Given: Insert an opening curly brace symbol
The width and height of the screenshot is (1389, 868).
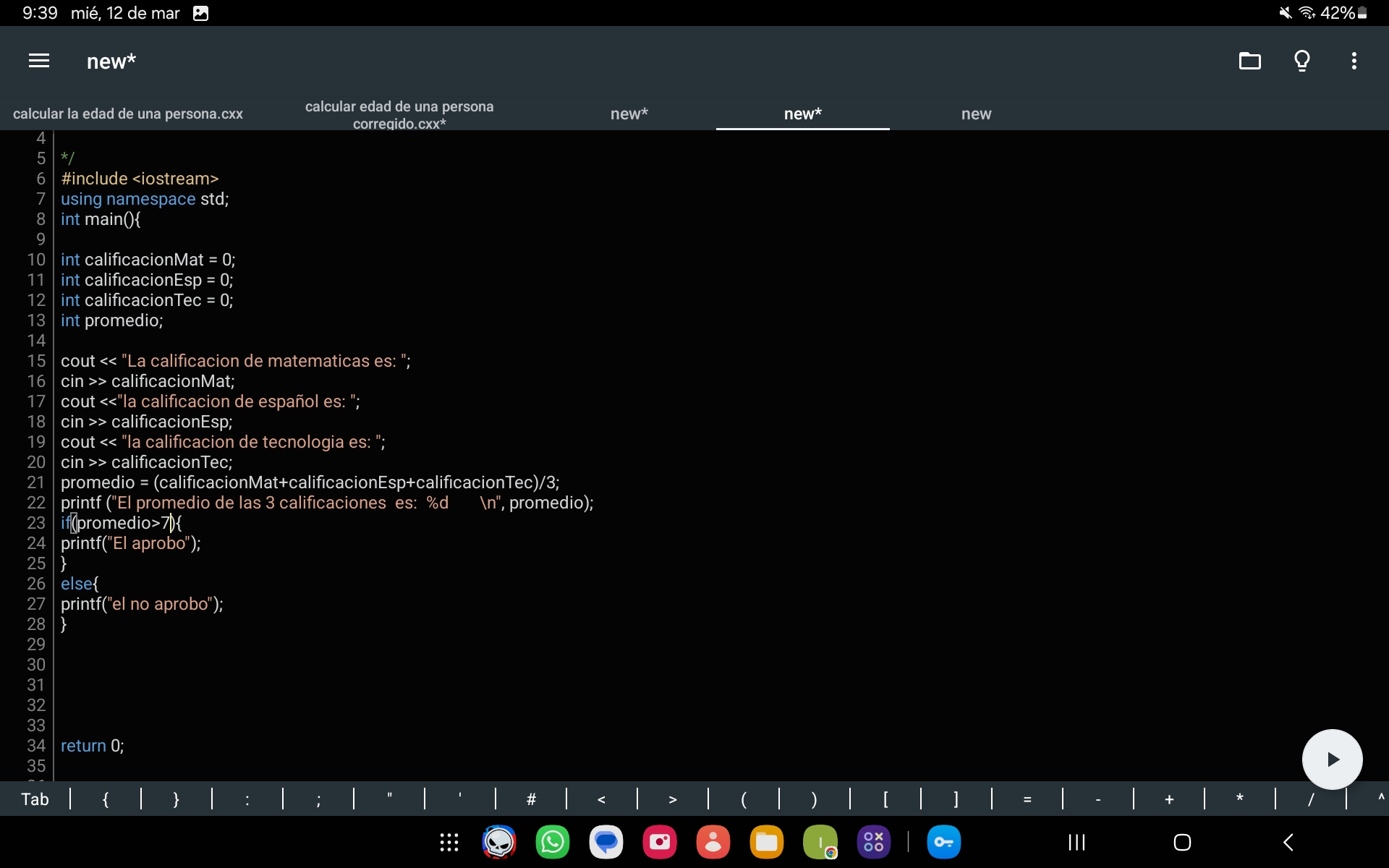Looking at the screenshot, I should pos(106,799).
